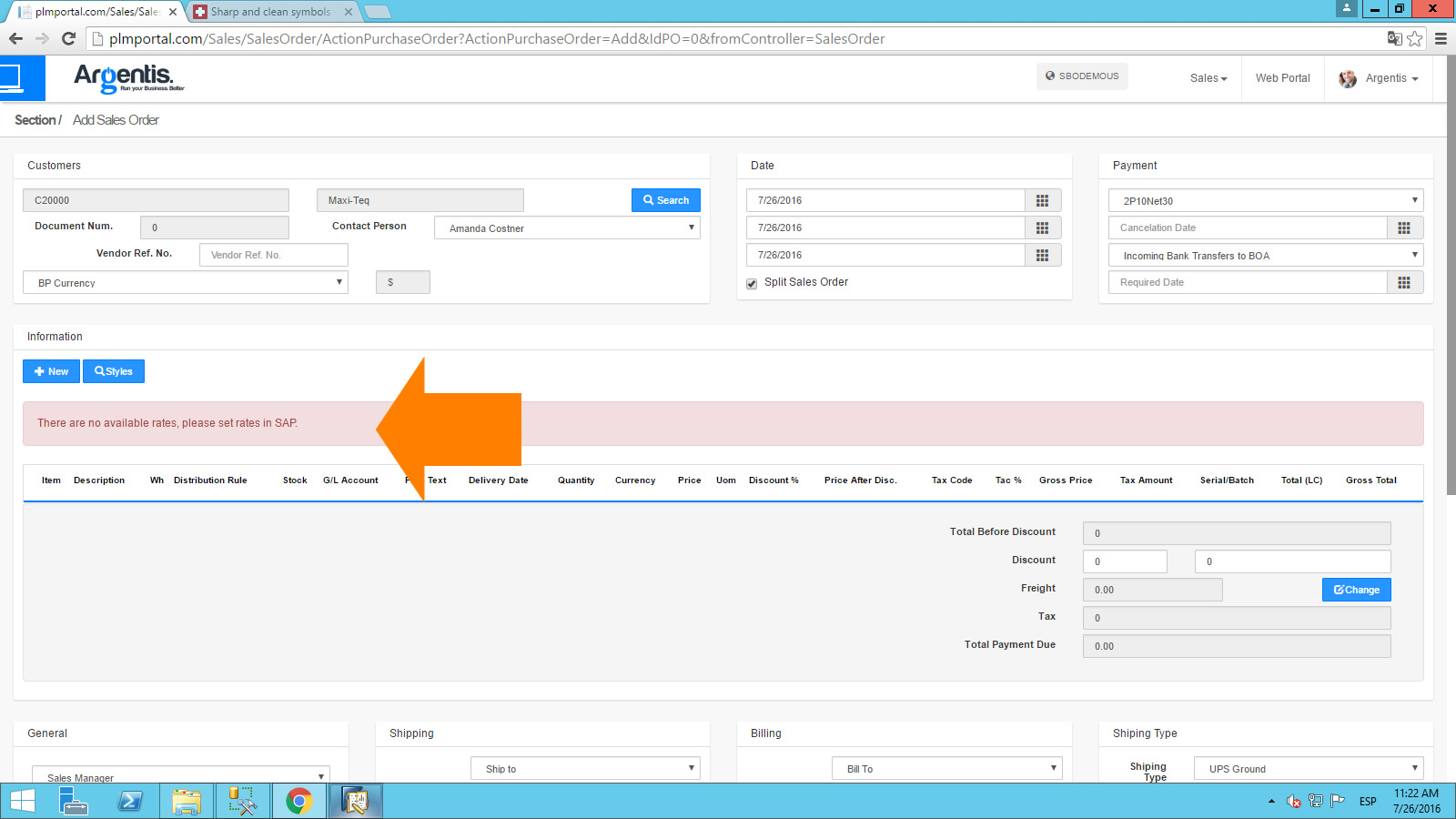Image resolution: width=1456 pixels, height=819 pixels.
Task: Launch Chrome from the Windows taskbar
Action: coord(298,801)
